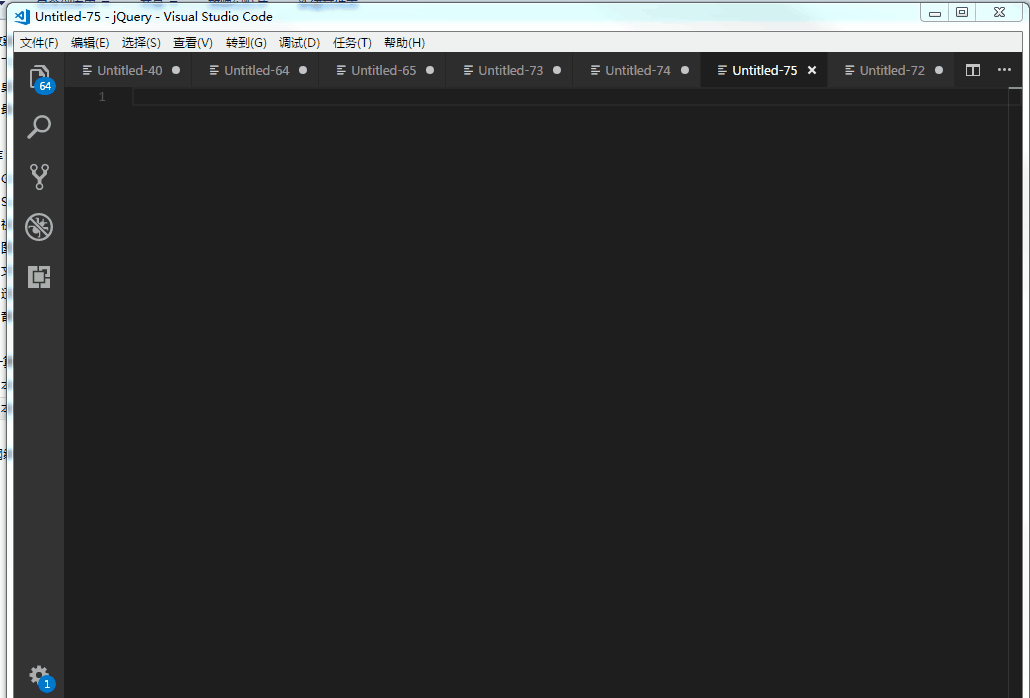The height and width of the screenshot is (698, 1030).
Task: Open the Source Control branch icon
Action: click(x=39, y=177)
